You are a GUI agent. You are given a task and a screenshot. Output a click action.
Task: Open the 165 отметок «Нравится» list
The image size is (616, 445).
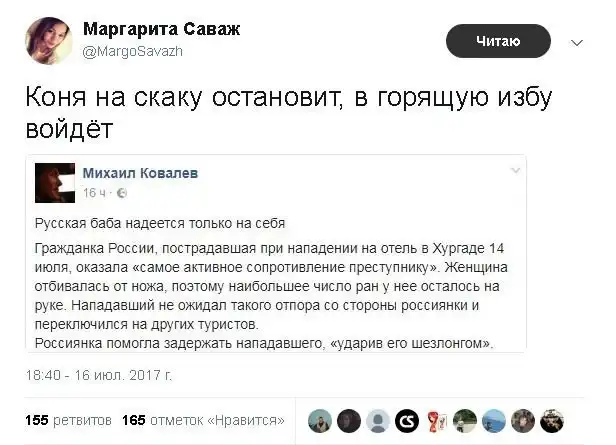(203, 420)
